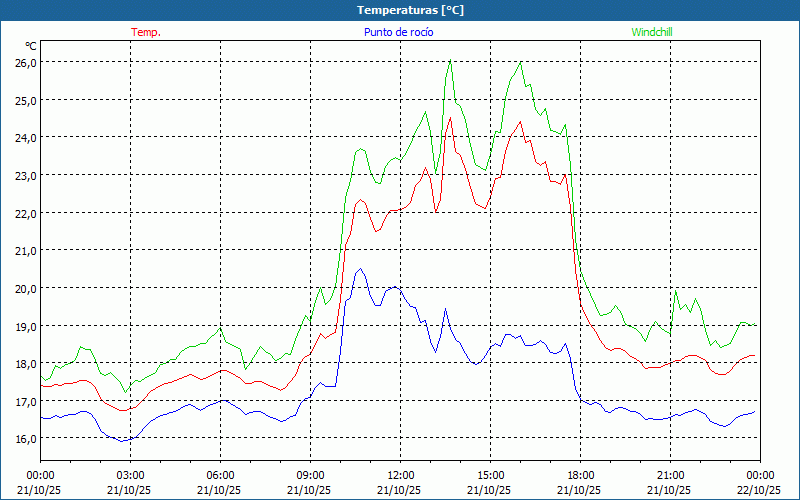Click the °C unit label on the y-axis
Image resolution: width=800 pixels, height=500 pixels.
31,46
